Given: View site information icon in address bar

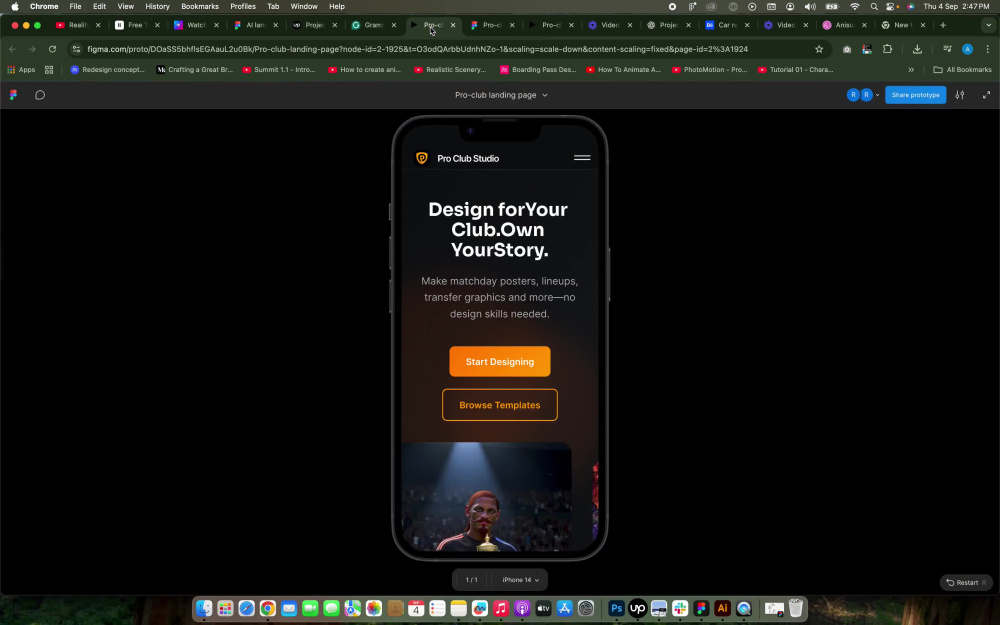Looking at the screenshot, I should coord(76,49).
